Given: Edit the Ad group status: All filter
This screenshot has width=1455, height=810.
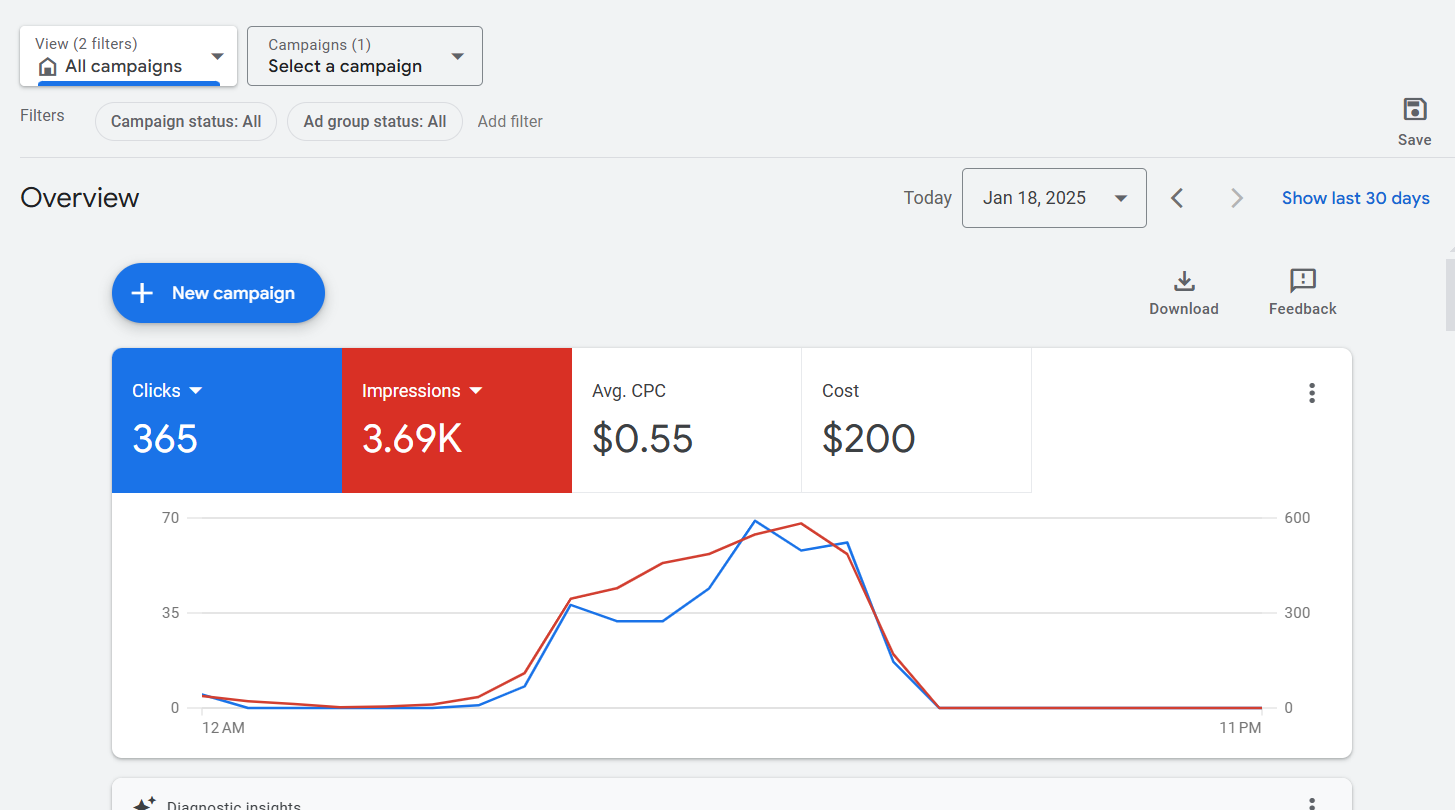Looking at the screenshot, I should (375, 122).
